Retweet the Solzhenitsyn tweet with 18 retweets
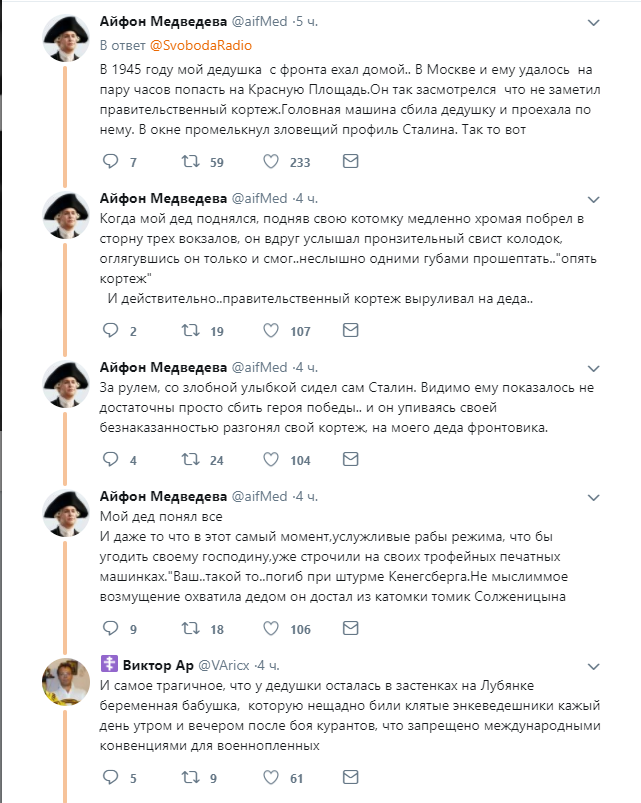 [x=191, y=628]
